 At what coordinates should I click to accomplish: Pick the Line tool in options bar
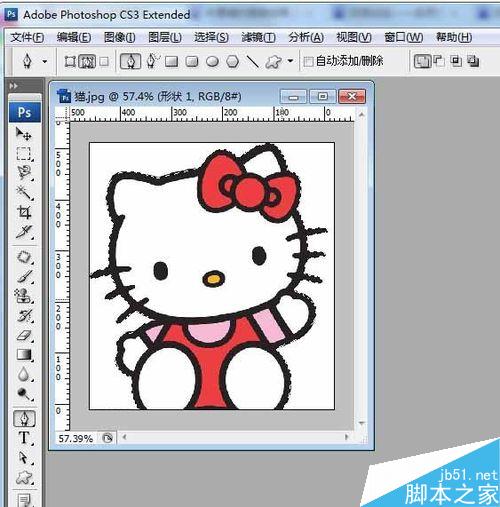point(253,62)
